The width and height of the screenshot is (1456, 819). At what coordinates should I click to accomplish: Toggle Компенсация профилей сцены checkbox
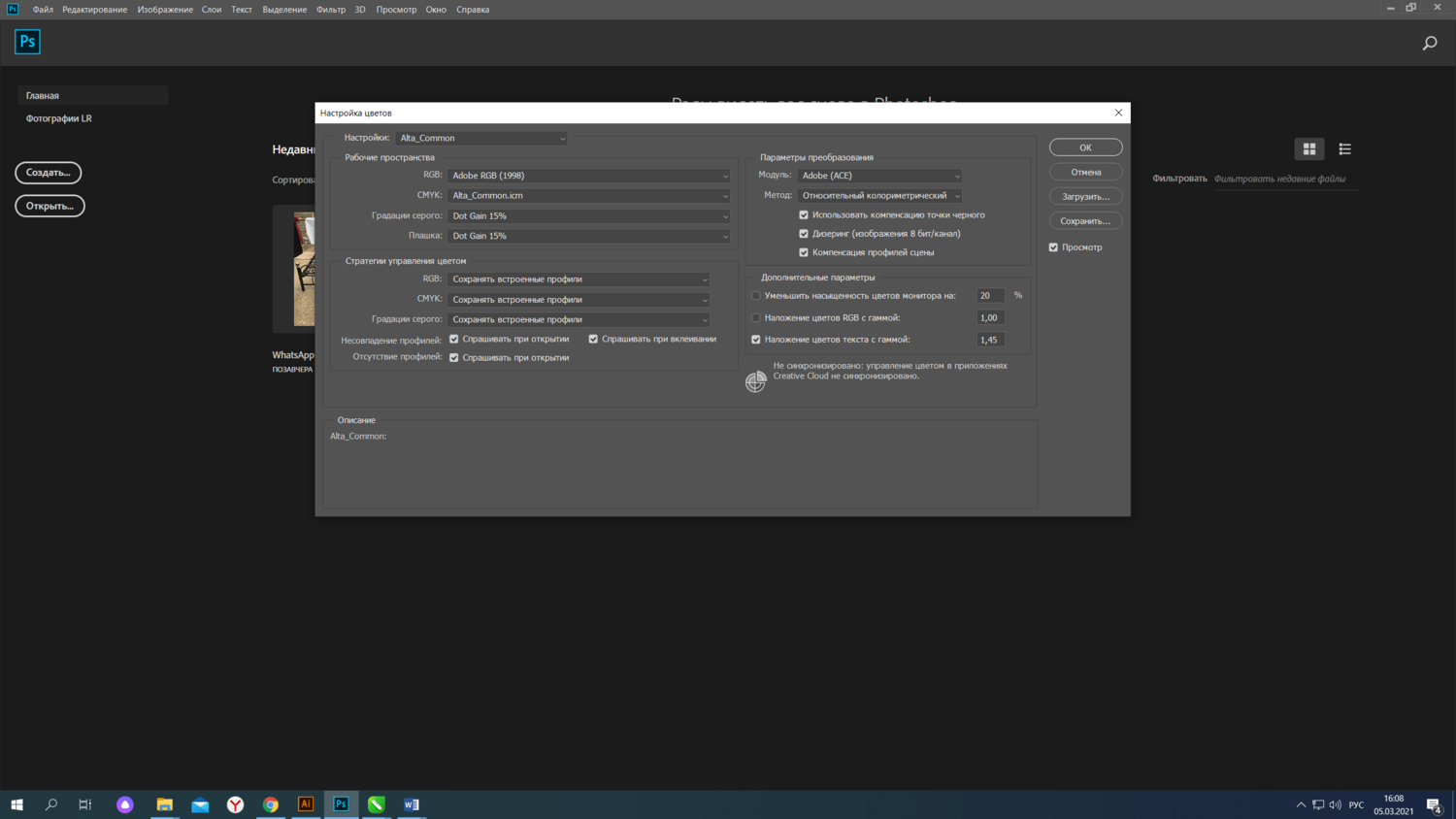pos(804,252)
